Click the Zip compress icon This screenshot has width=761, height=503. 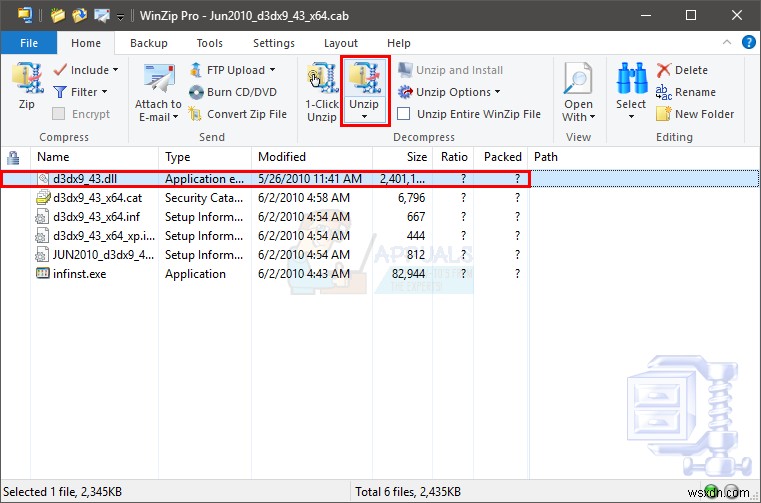tap(27, 78)
